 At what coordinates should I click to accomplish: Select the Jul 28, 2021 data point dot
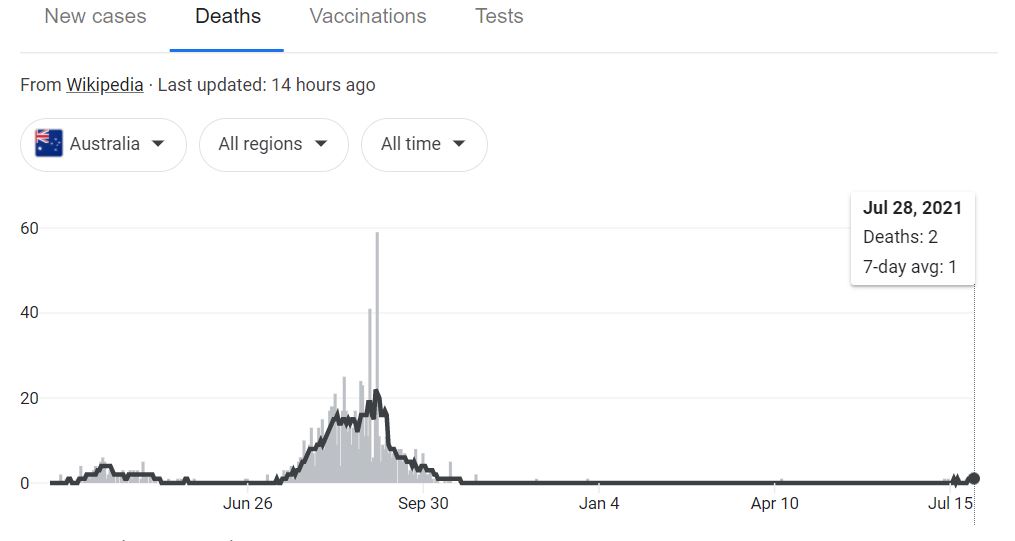pyautogui.click(x=974, y=479)
